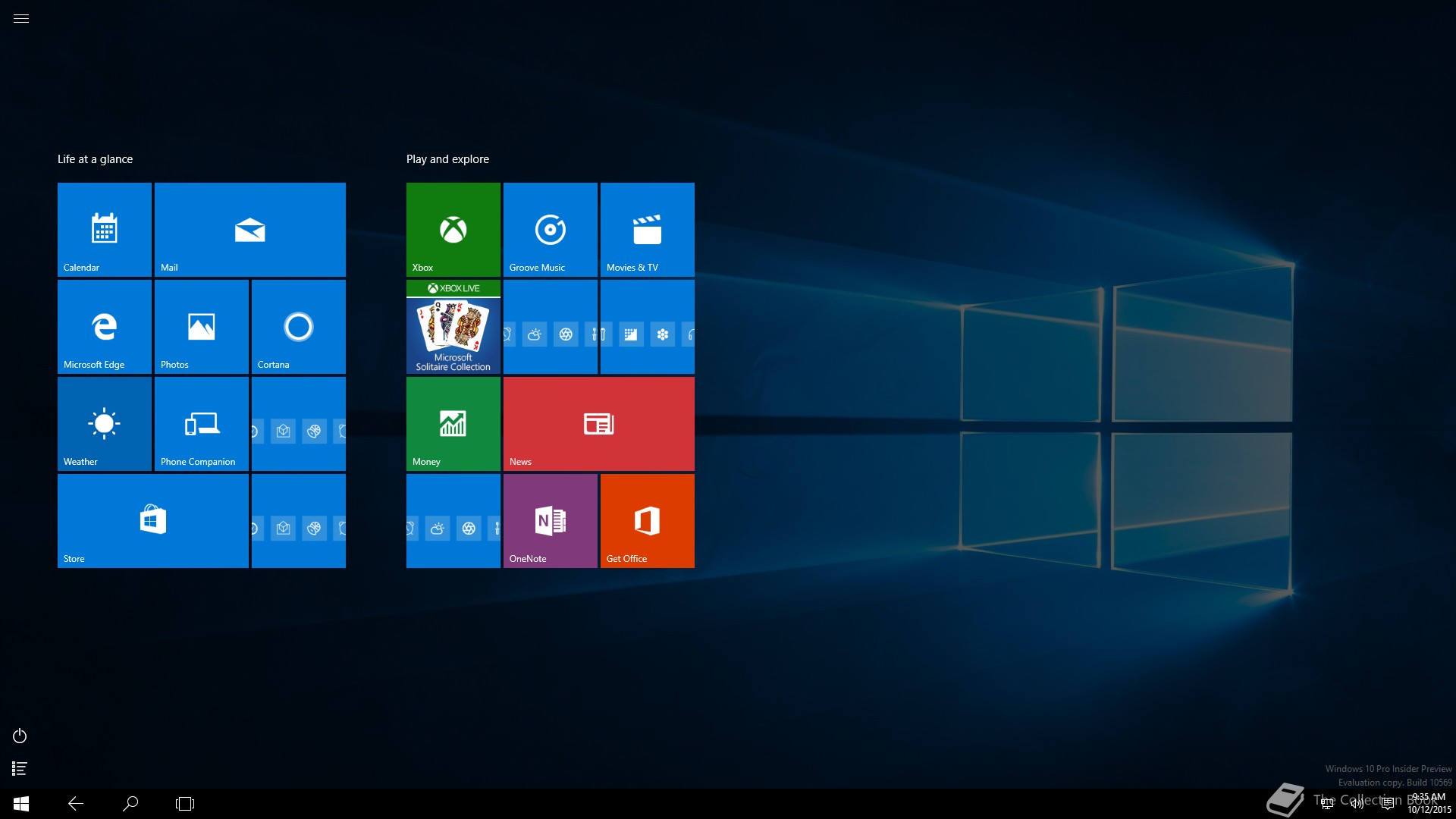Select the 'Life at a glance' group header
The height and width of the screenshot is (819, 1456).
96,159
